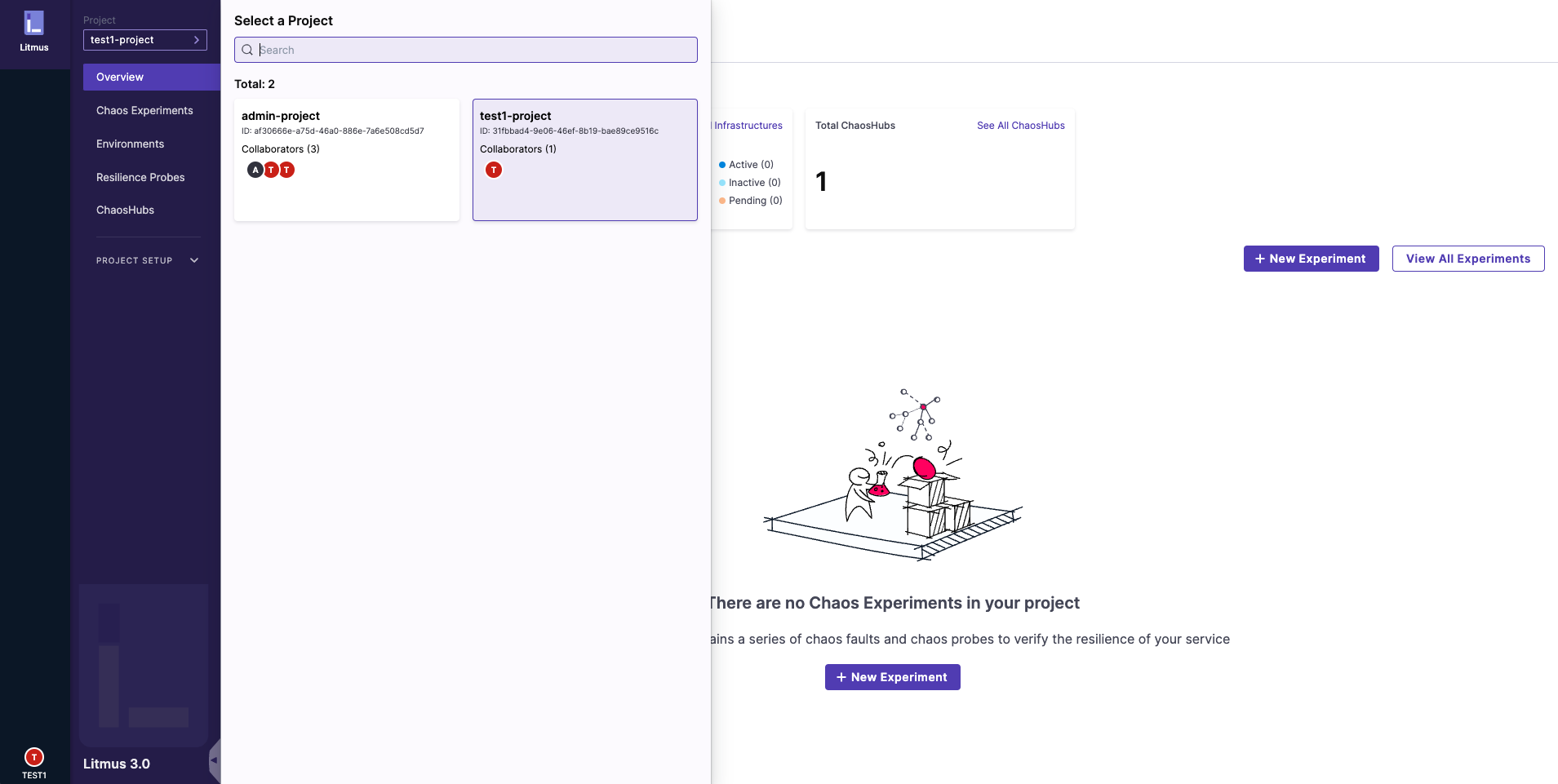The width and height of the screenshot is (1558, 784).
Task: Click View All Experiments button
Action: point(1467,259)
